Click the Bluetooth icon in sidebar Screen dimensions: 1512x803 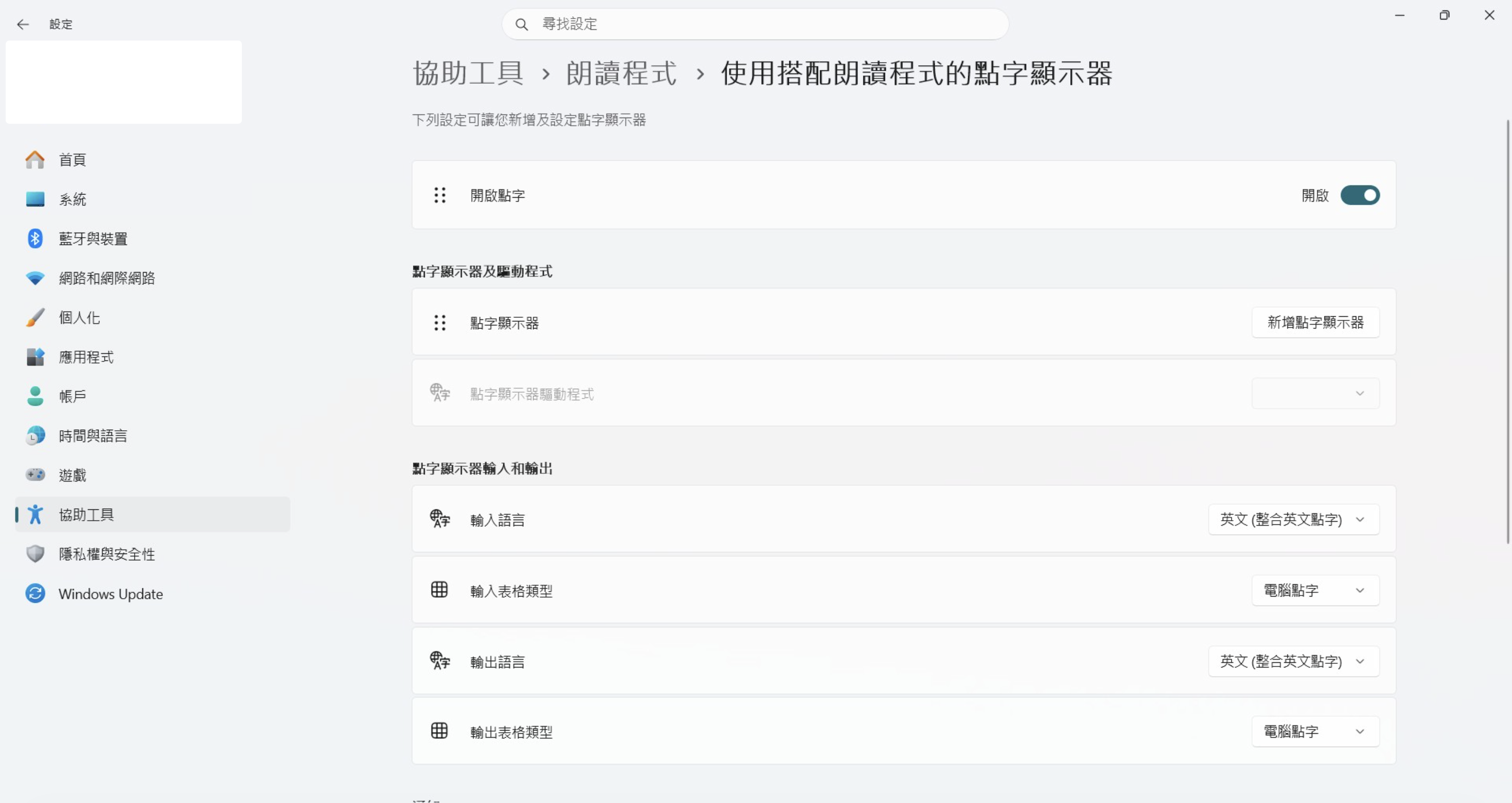pyautogui.click(x=35, y=238)
